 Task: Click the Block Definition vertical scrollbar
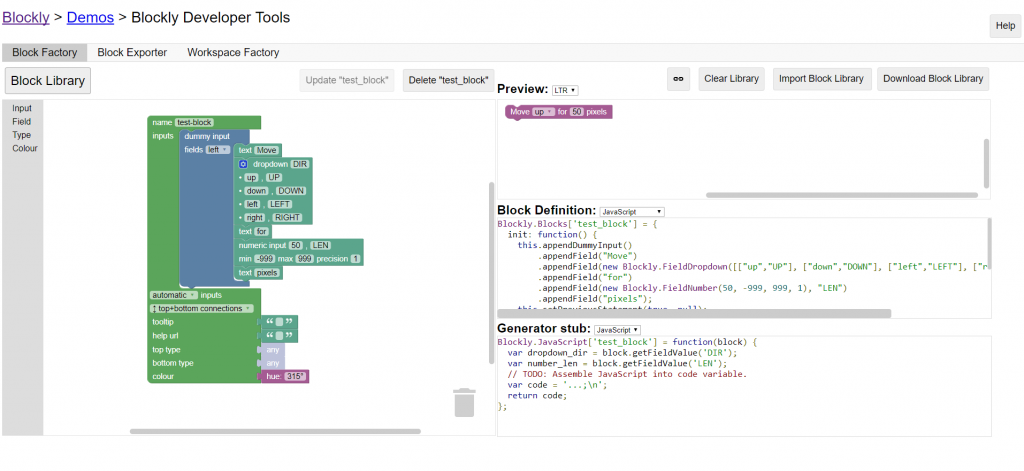(x=988, y=243)
